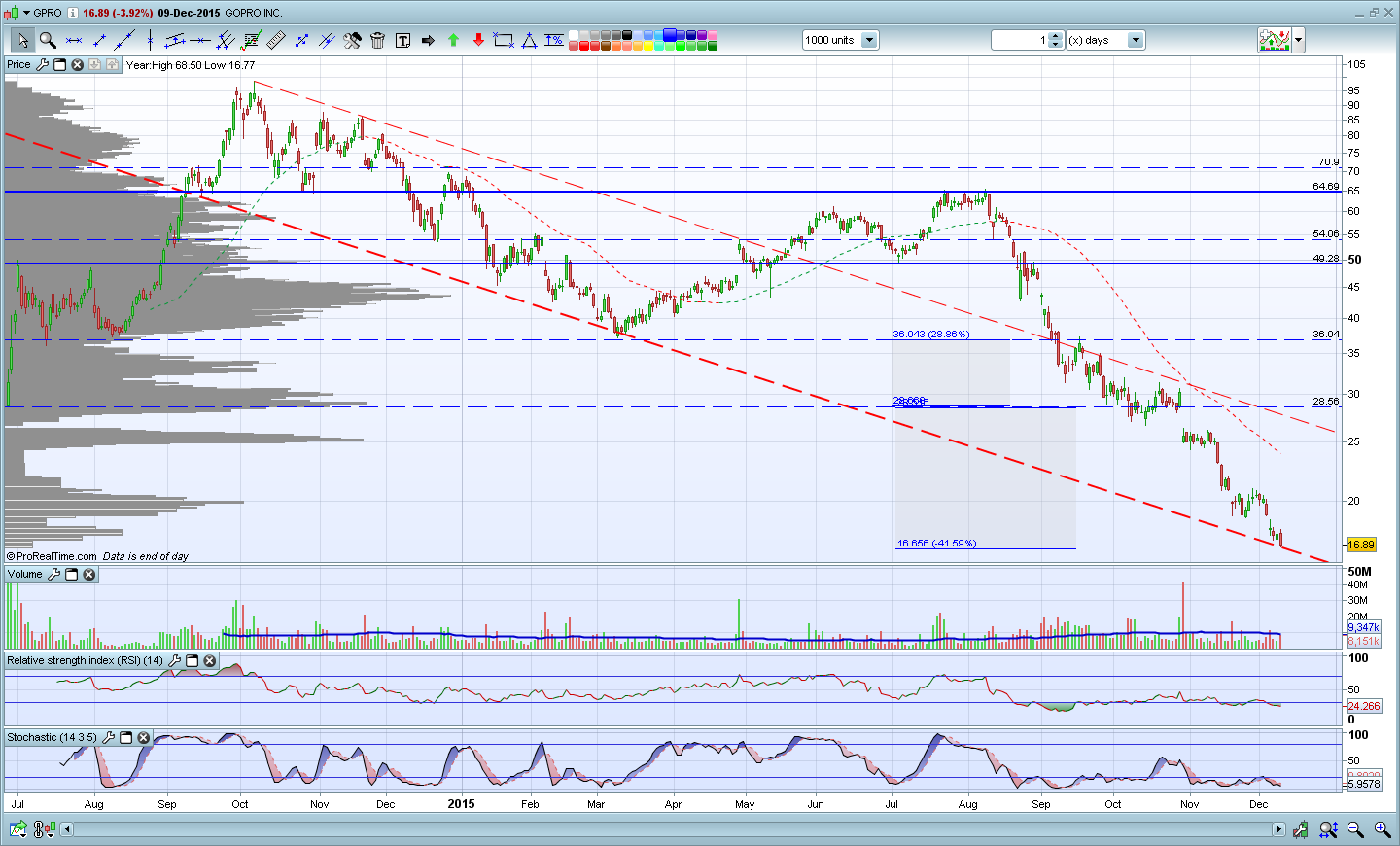This screenshot has width=1400, height=846.
Task: Select the arrow cursor tool
Action: 22,40
